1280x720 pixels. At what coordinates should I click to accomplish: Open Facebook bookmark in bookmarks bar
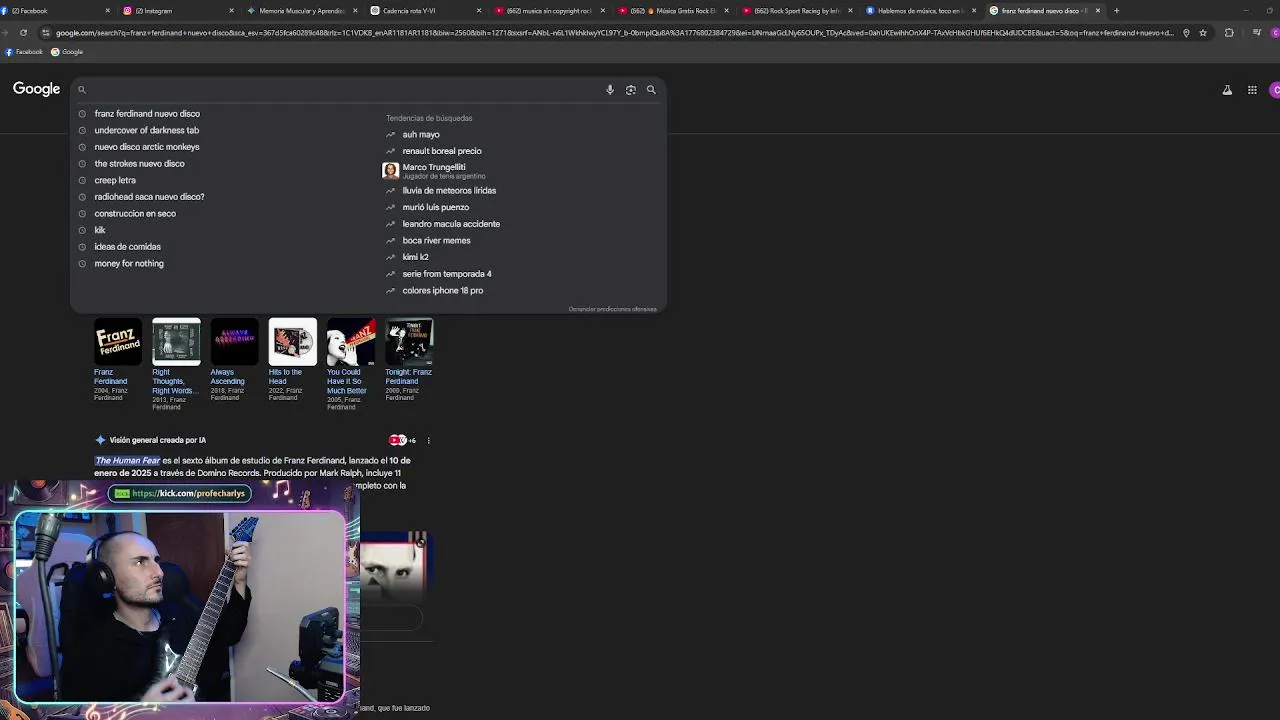(x=24, y=52)
